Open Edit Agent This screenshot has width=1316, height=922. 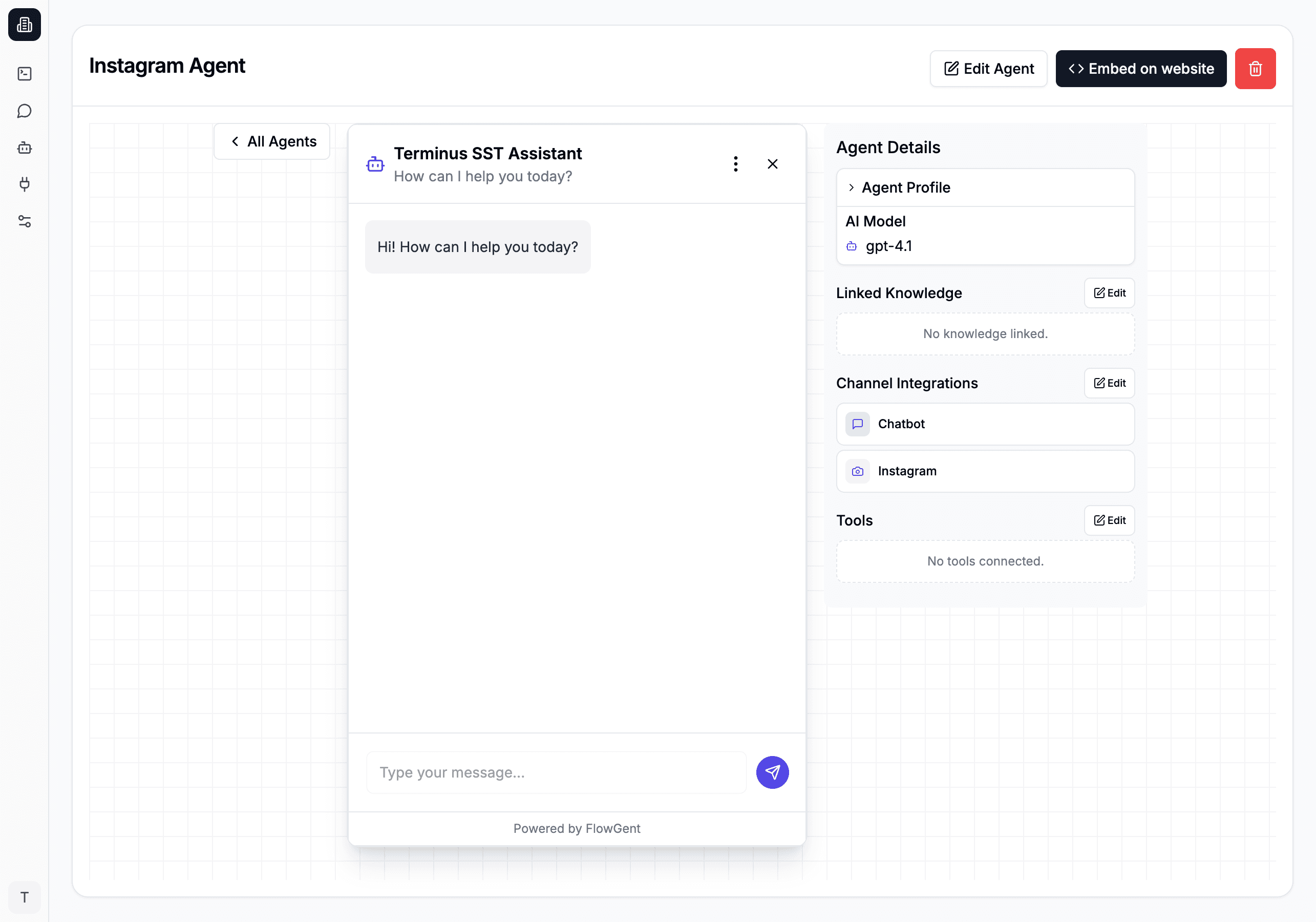[x=988, y=68]
